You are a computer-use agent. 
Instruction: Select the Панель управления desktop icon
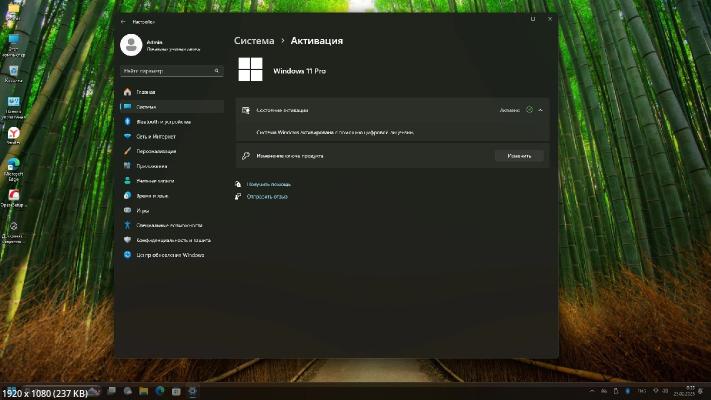(x=13, y=107)
